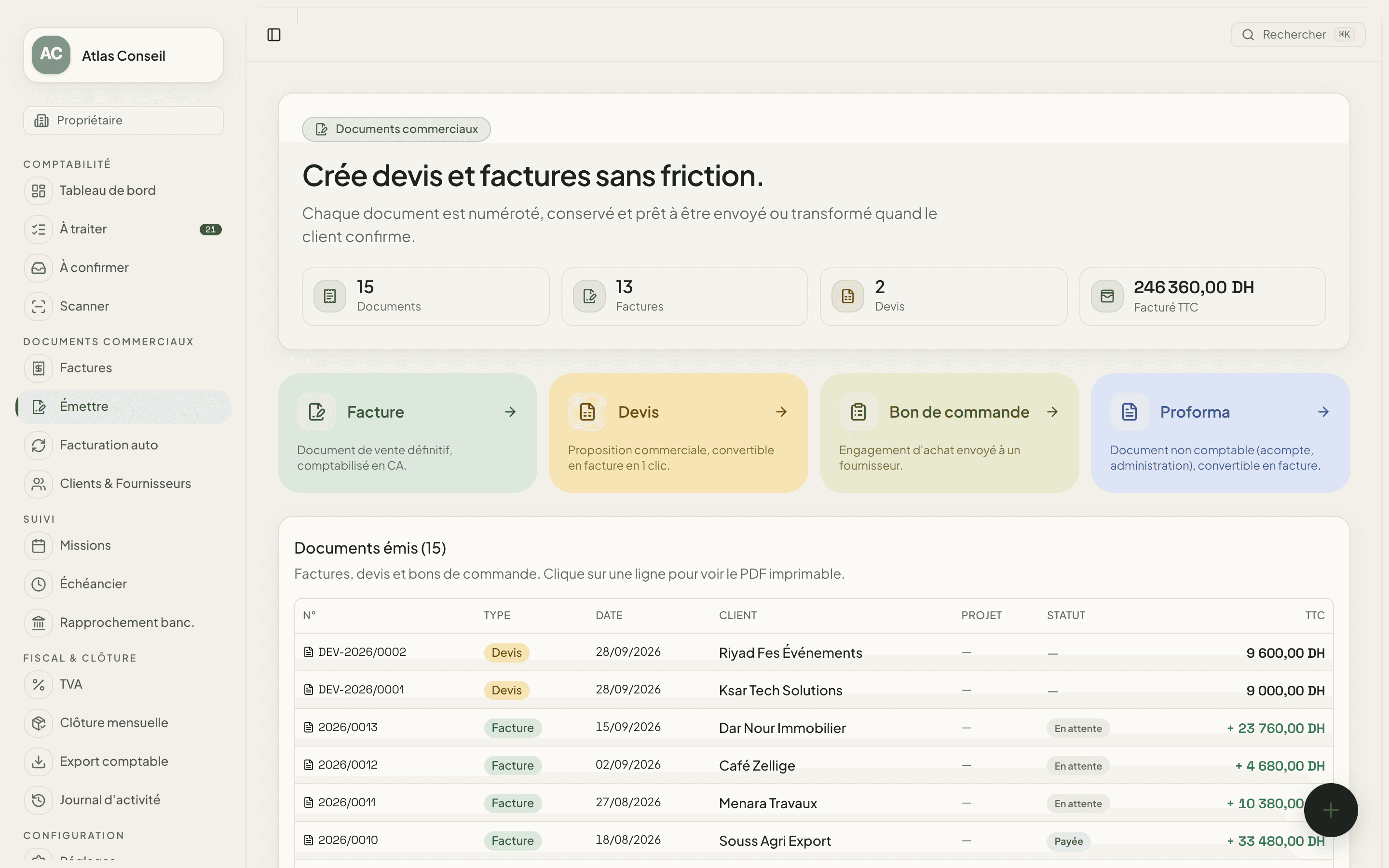Click the Facturation auto refresh icon

pos(39,446)
